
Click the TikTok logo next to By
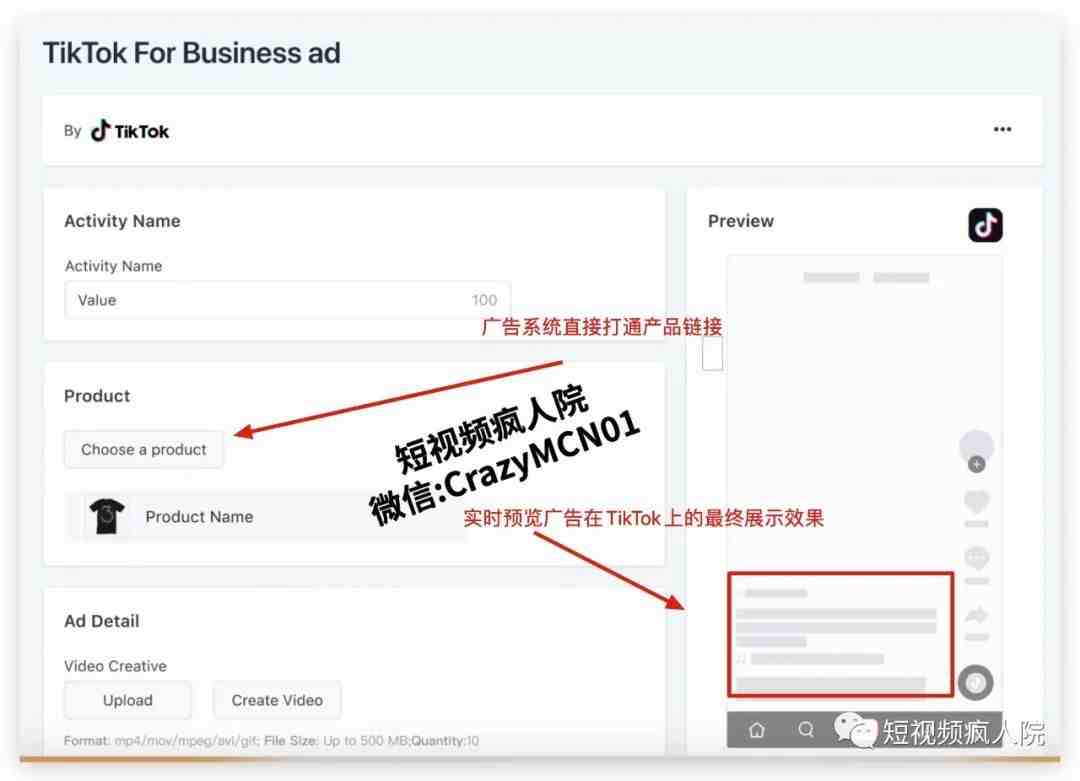point(129,130)
